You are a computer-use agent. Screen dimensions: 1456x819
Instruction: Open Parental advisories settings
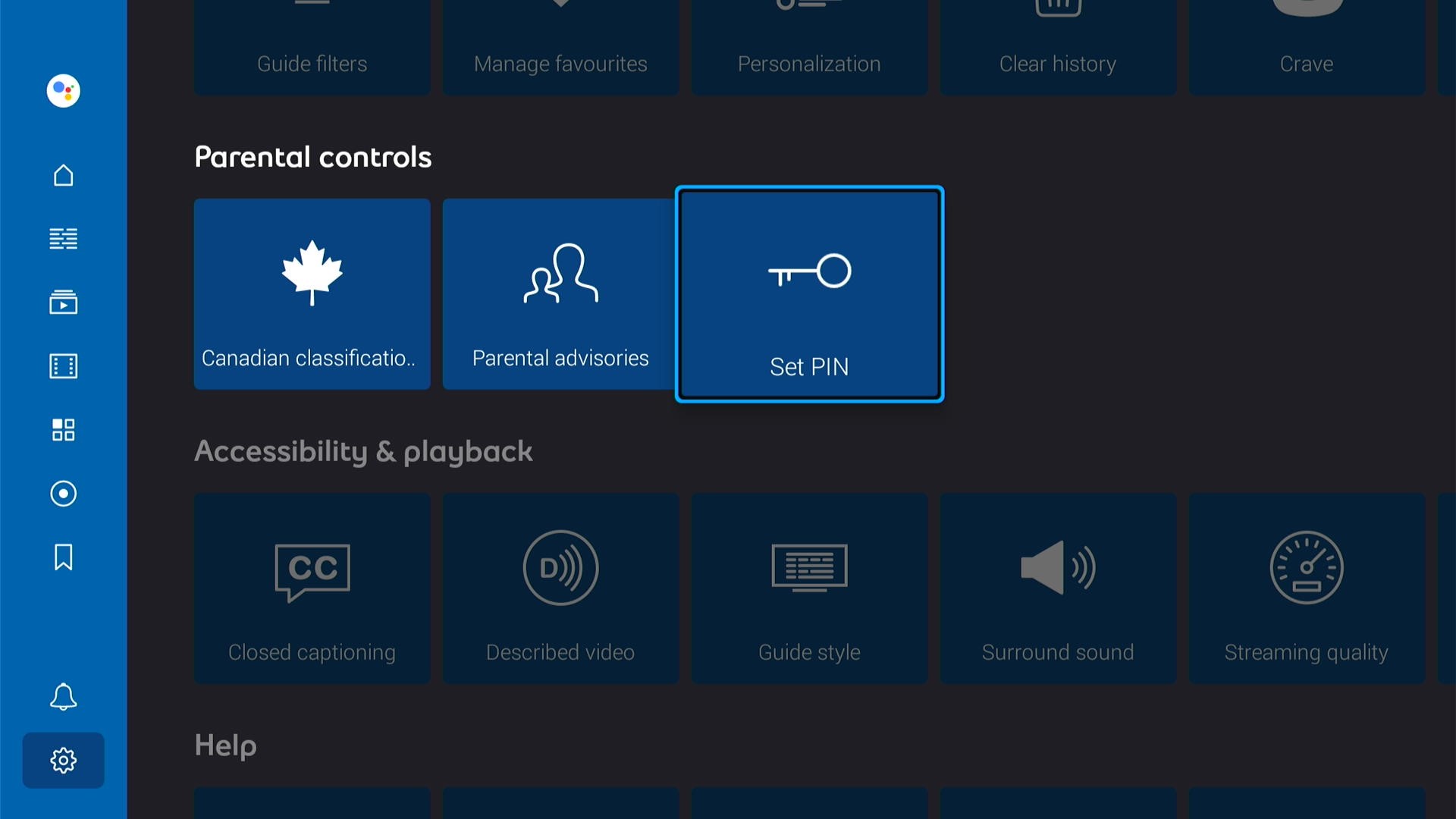coord(559,294)
